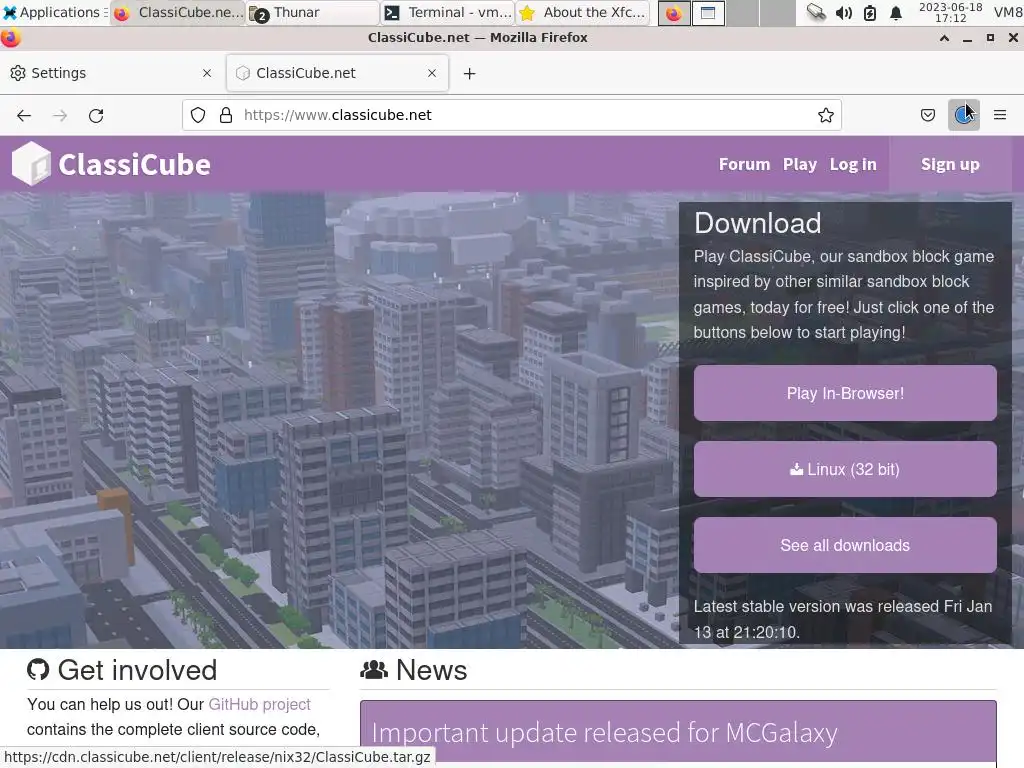Click the Get involved heading

(x=137, y=670)
